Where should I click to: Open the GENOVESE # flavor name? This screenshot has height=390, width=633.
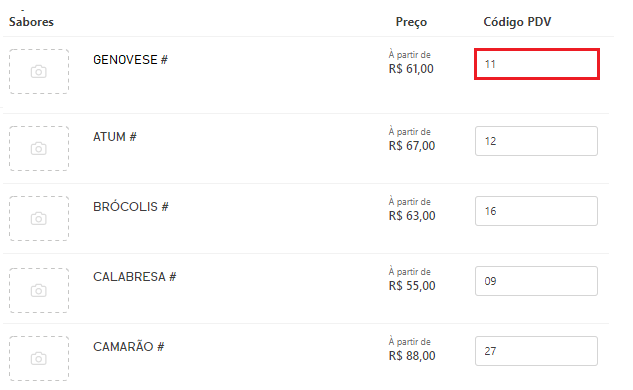pyautogui.click(x=130, y=60)
